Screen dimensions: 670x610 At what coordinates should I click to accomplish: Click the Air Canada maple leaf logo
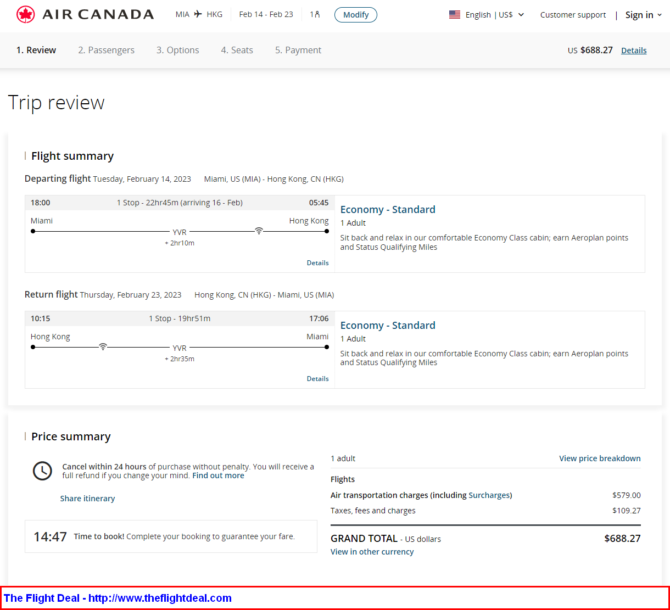point(25,15)
